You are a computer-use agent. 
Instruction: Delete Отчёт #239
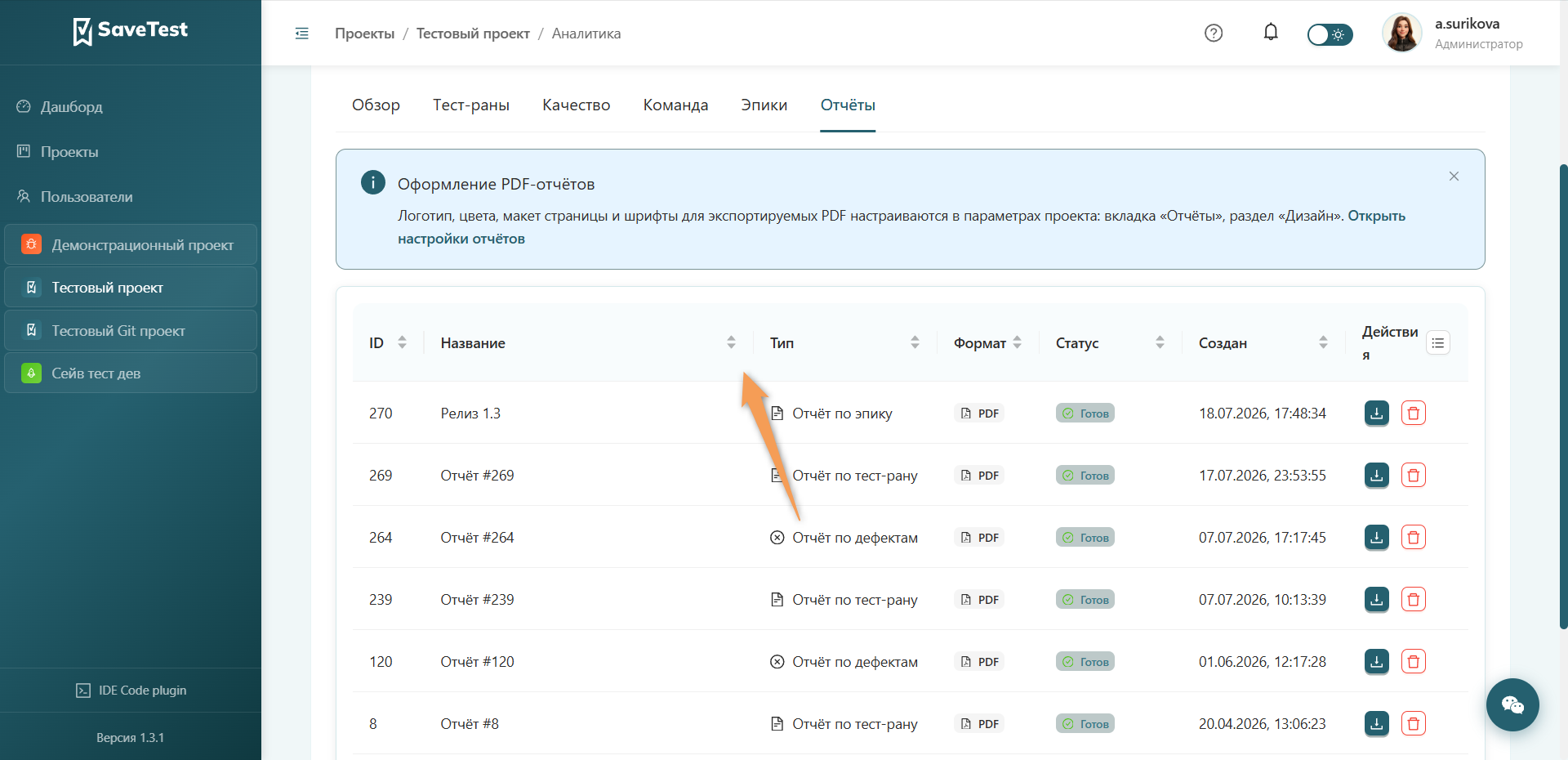pyautogui.click(x=1414, y=600)
